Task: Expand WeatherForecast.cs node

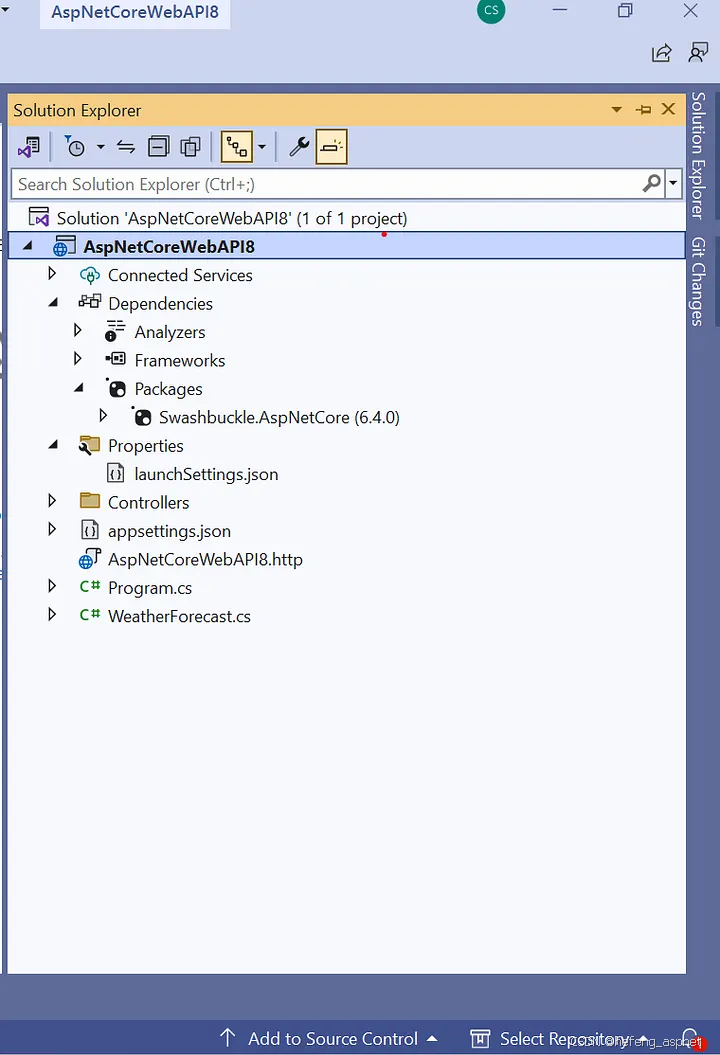Action: (52, 614)
